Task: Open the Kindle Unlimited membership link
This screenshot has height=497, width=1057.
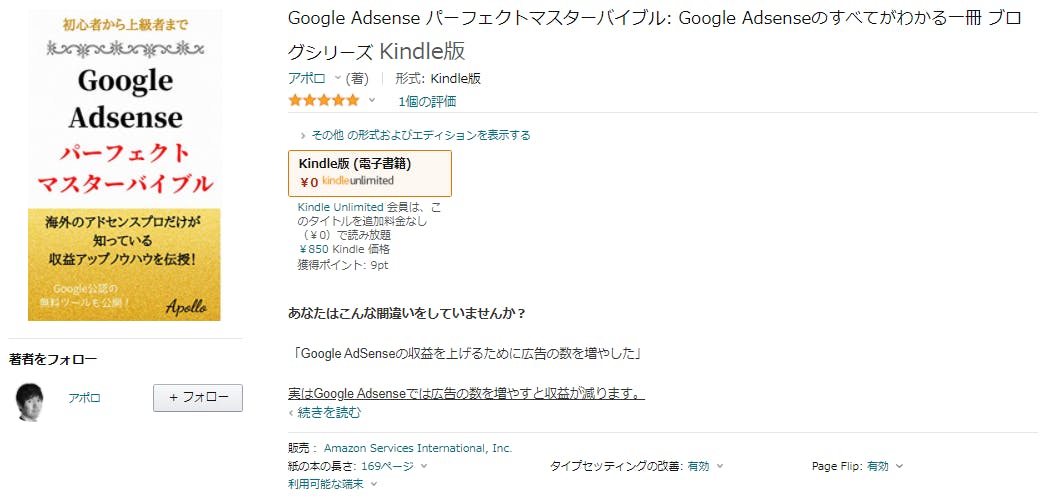Action: [x=340, y=207]
